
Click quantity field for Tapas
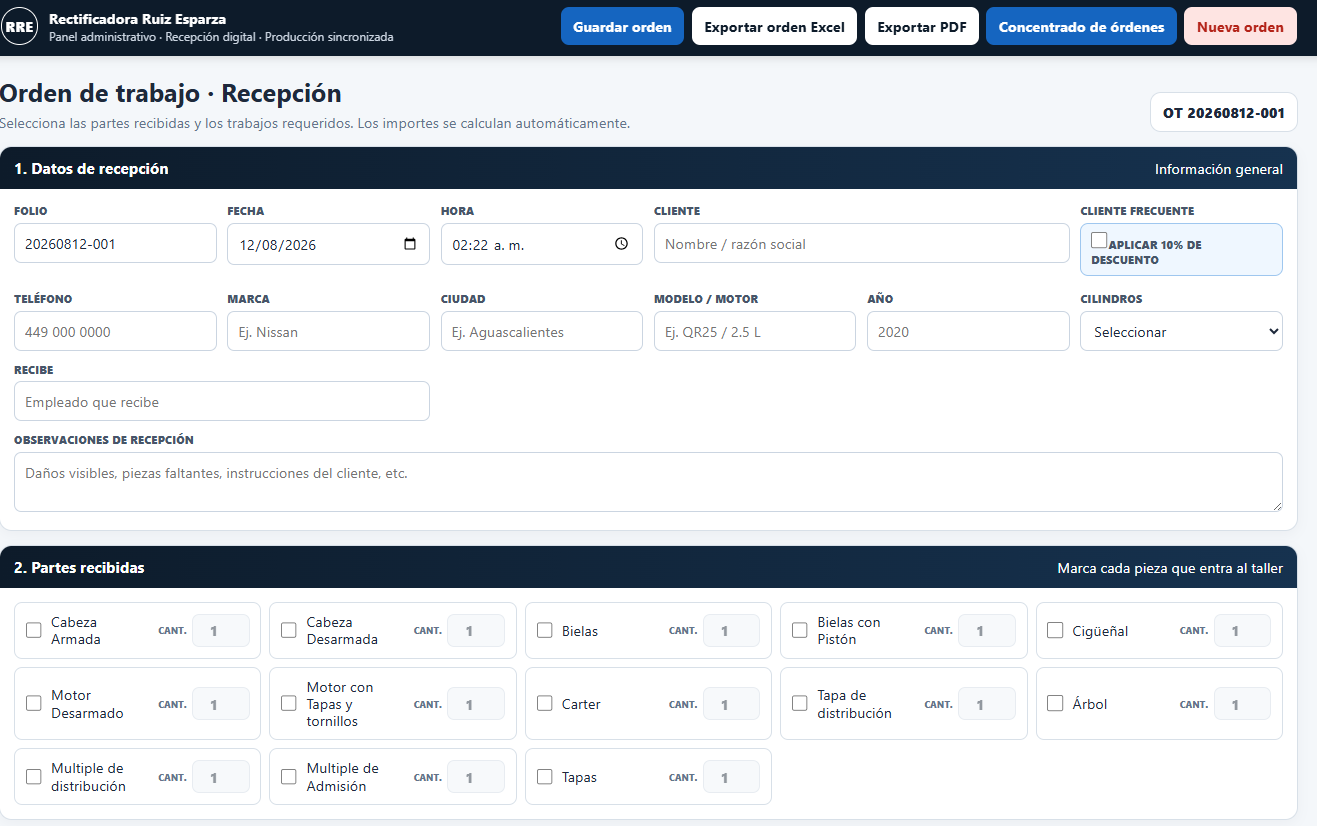pos(731,777)
